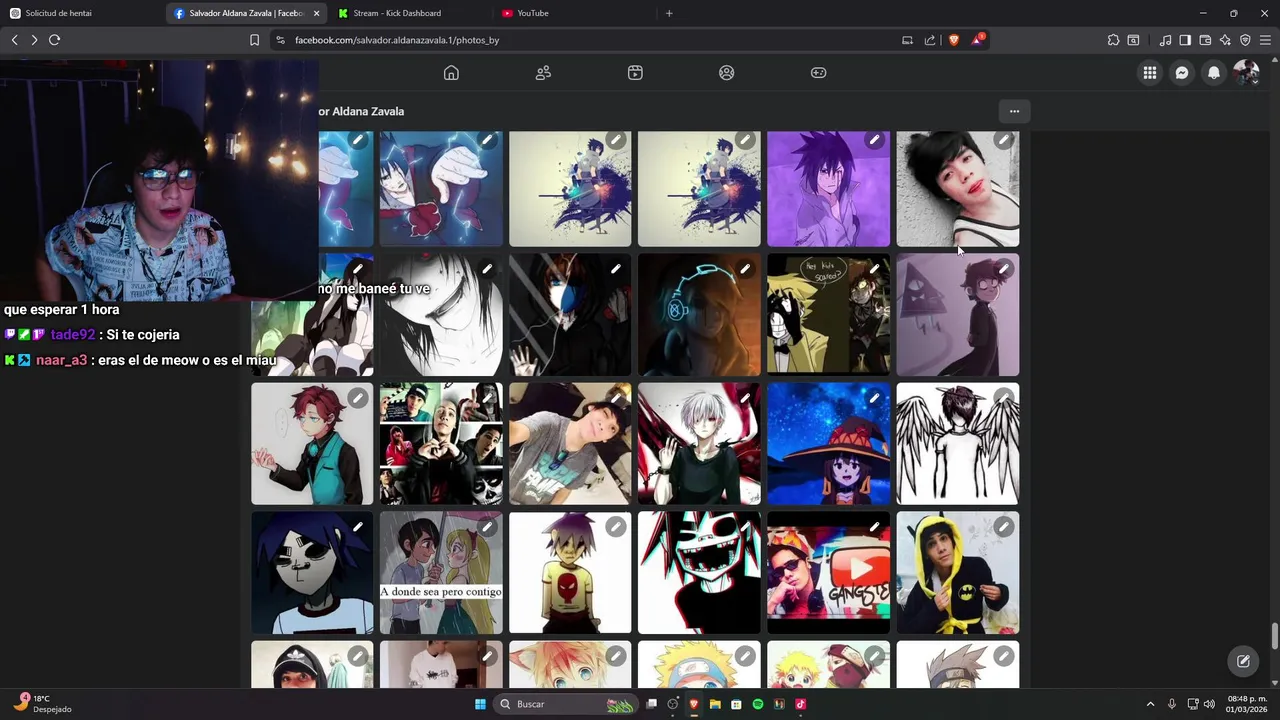Open a new browser tab
Image resolution: width=1280 pixels, height=720 pixels.
669,13
